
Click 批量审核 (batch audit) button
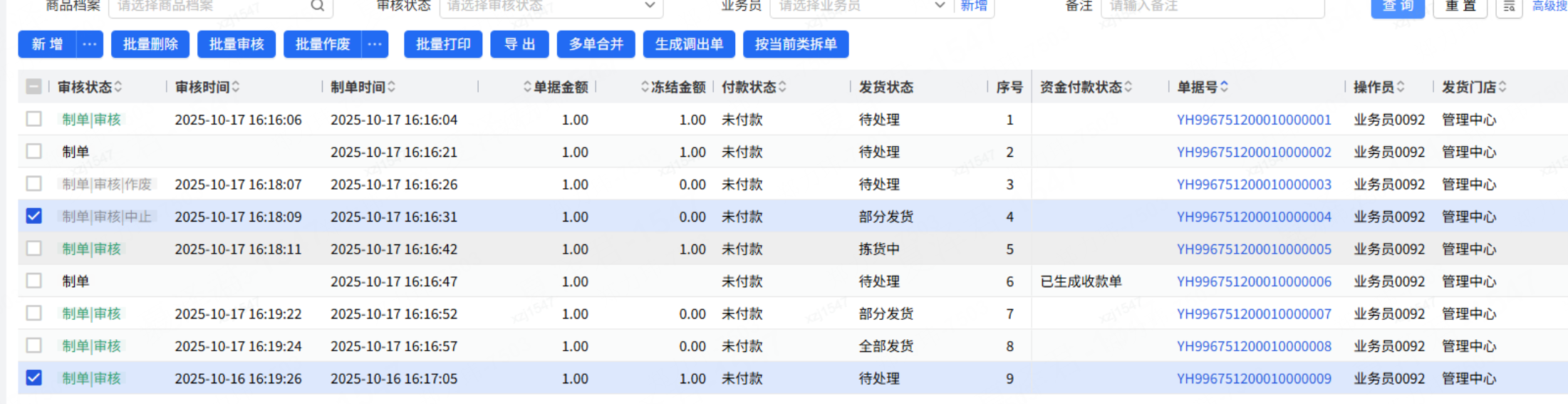(237, 44)
